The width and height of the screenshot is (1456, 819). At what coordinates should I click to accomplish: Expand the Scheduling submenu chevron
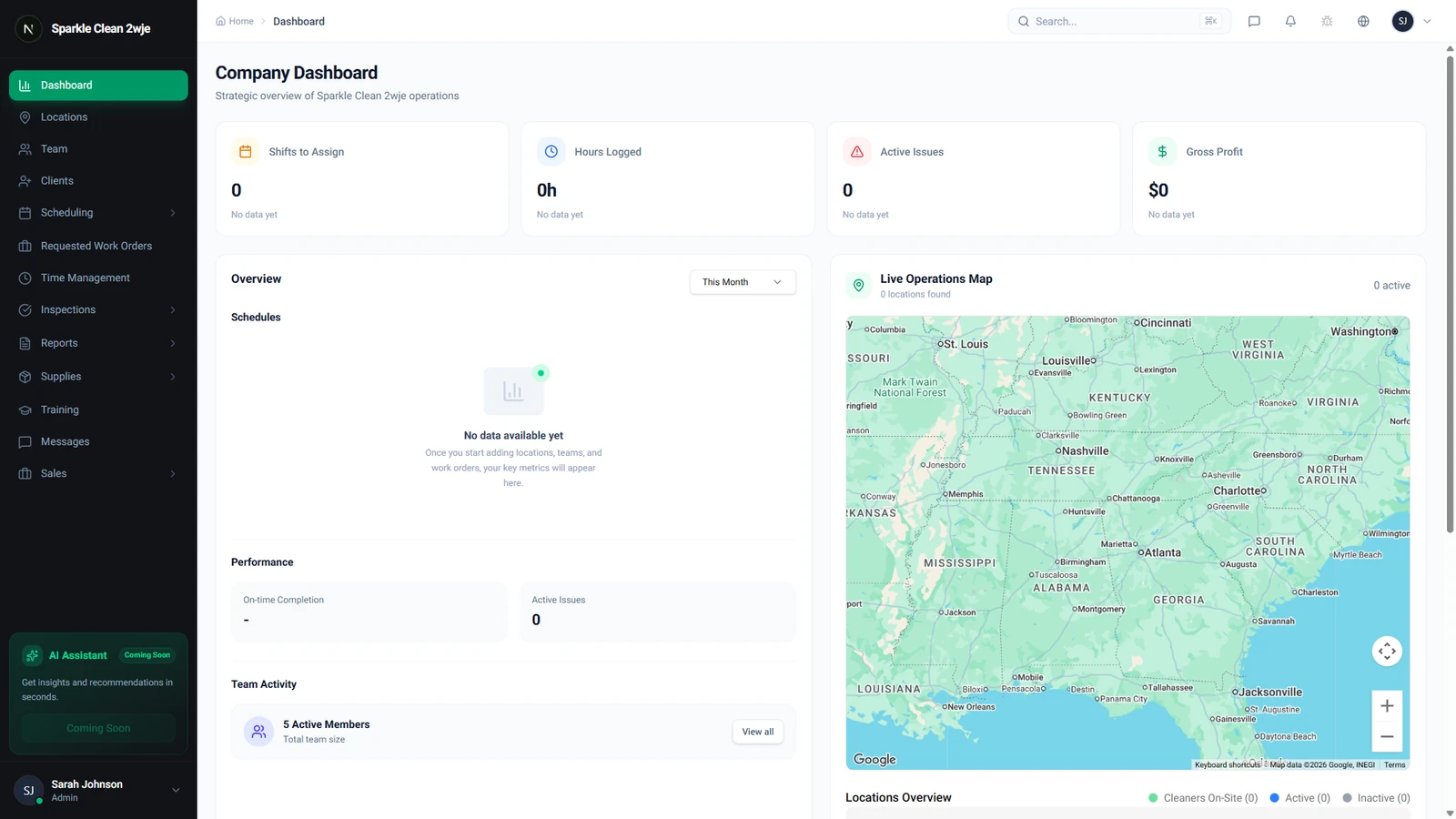[173, 213]
